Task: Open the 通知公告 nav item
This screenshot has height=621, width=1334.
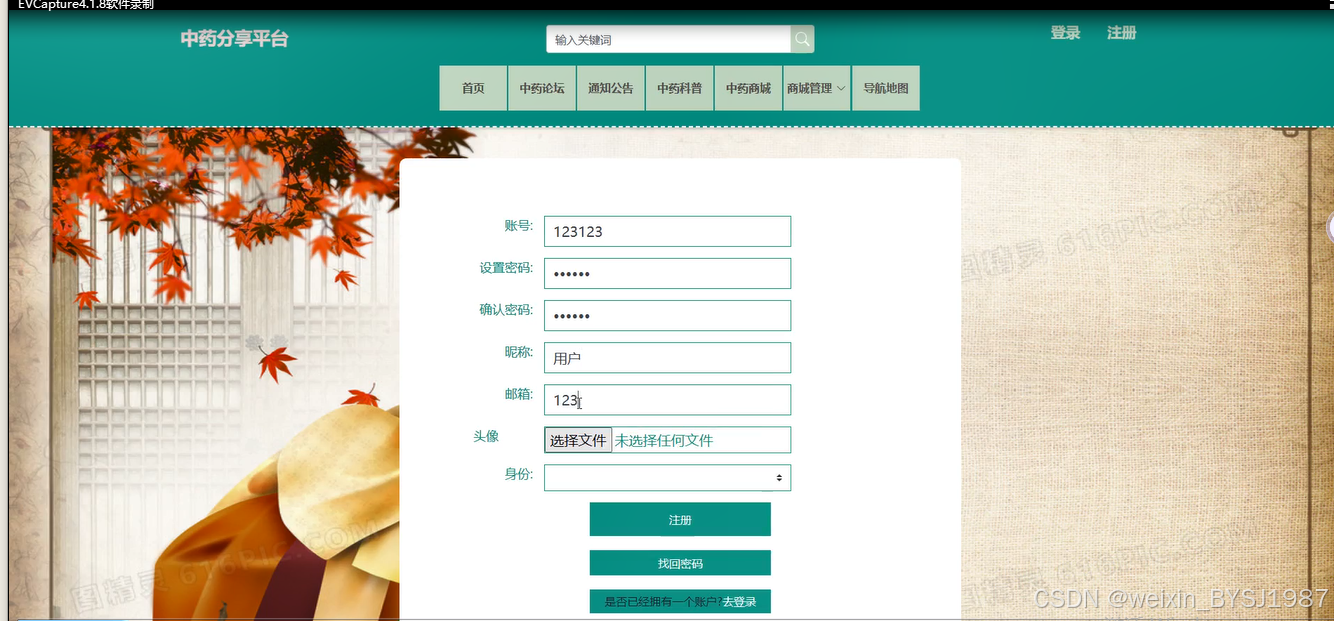Action: click(x=610, y=88)
